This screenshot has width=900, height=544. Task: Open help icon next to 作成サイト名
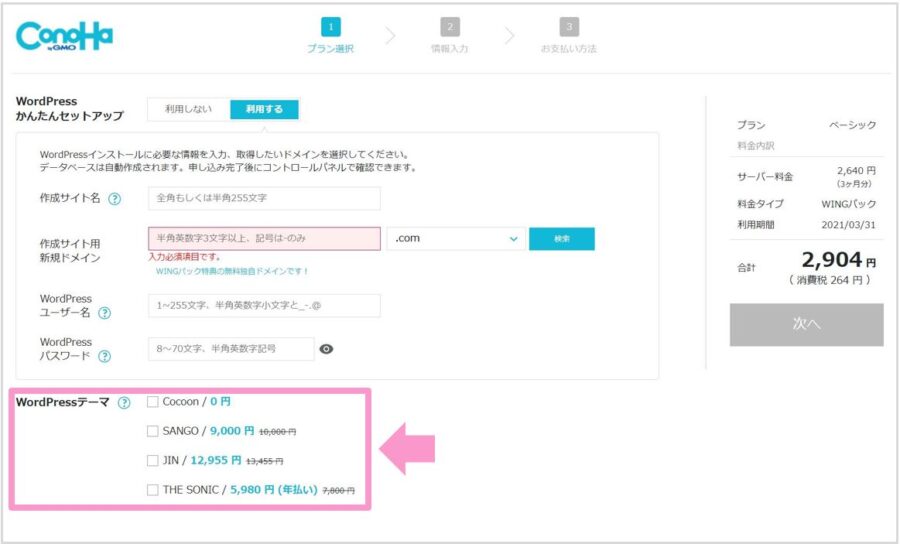(x=115, y=199)
